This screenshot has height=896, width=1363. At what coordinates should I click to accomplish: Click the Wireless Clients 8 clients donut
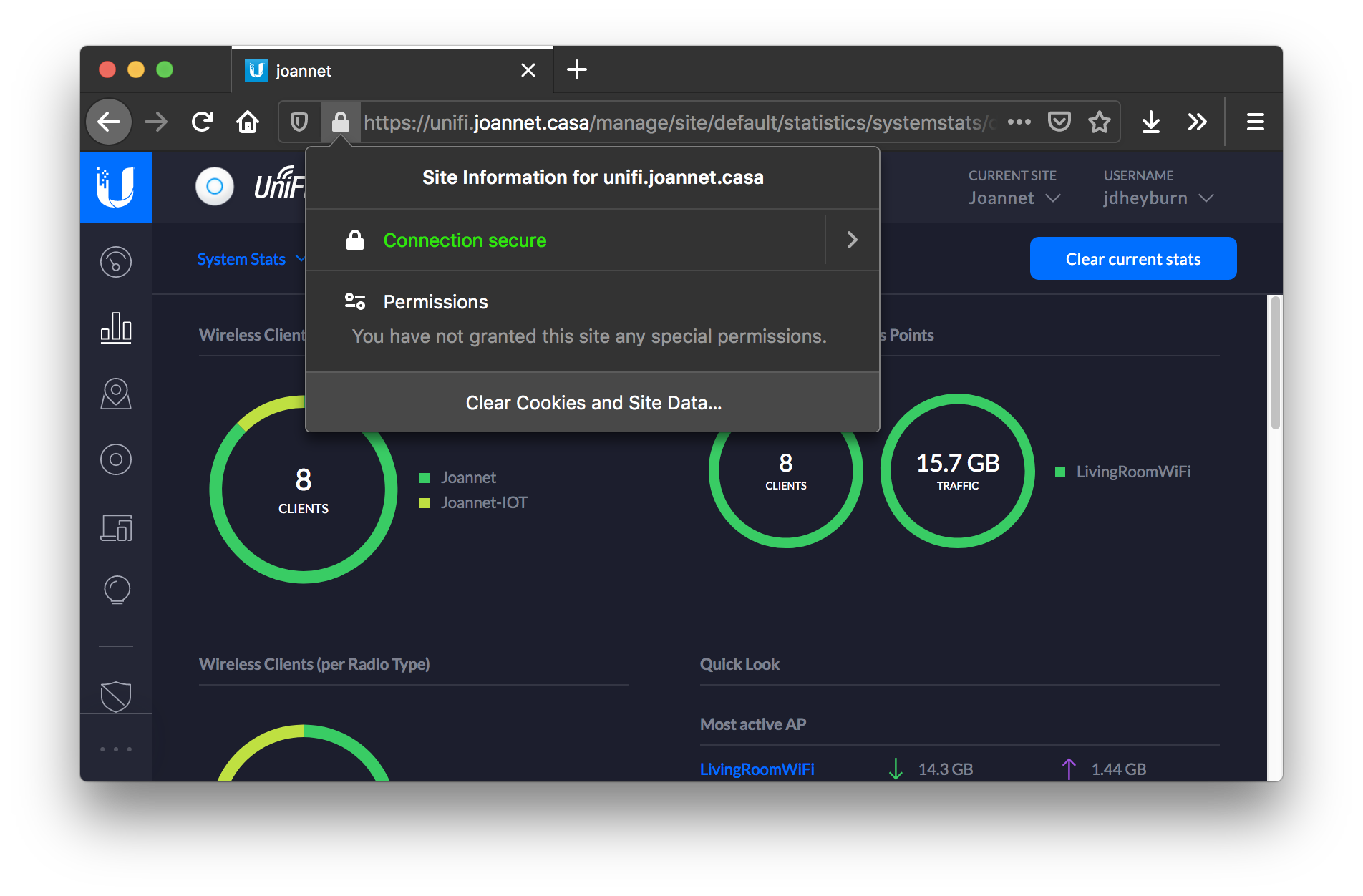coord(304,489)
